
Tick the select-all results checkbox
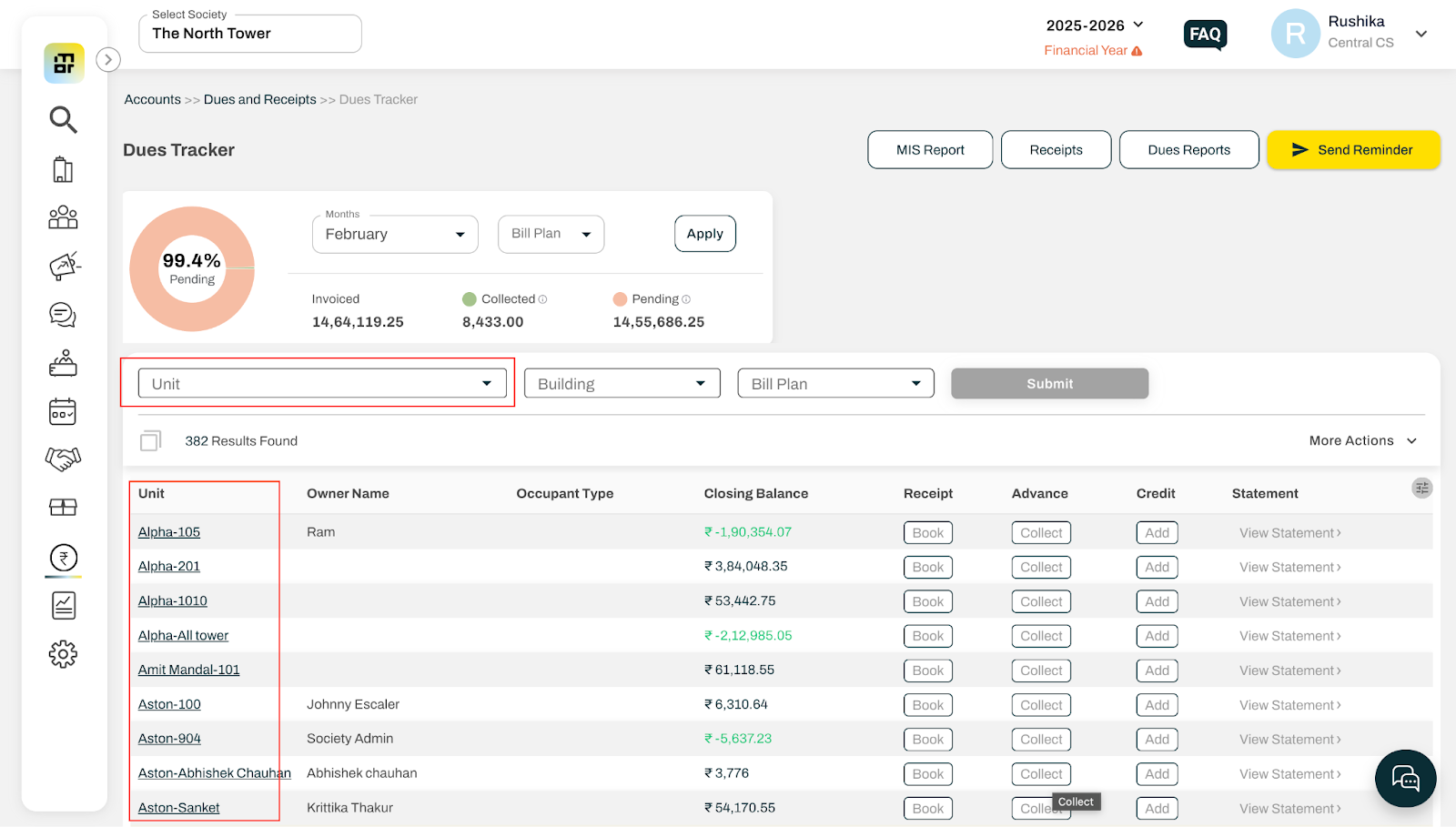(151, 441)
